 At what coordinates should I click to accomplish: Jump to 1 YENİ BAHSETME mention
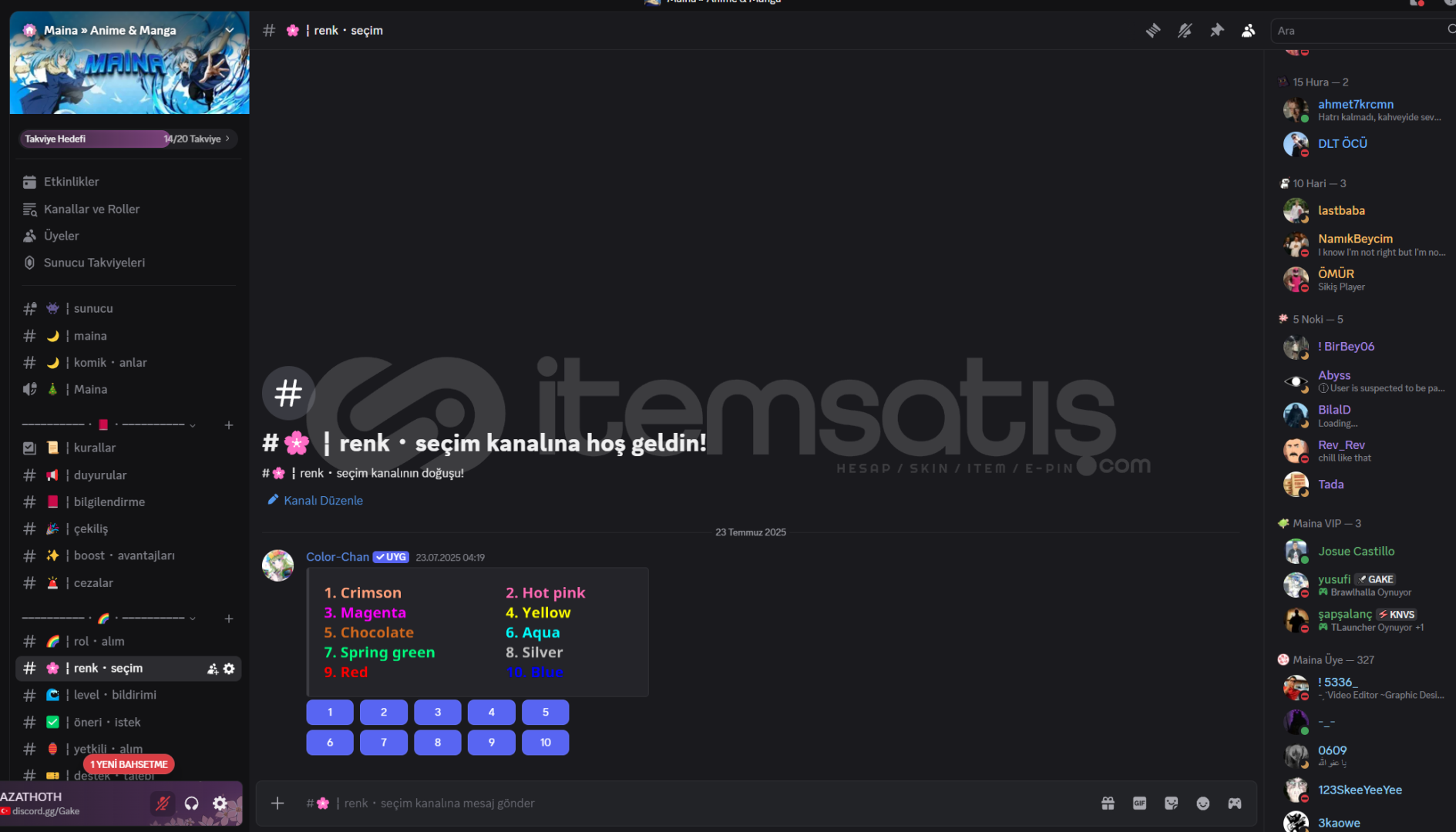coord(129,764)
